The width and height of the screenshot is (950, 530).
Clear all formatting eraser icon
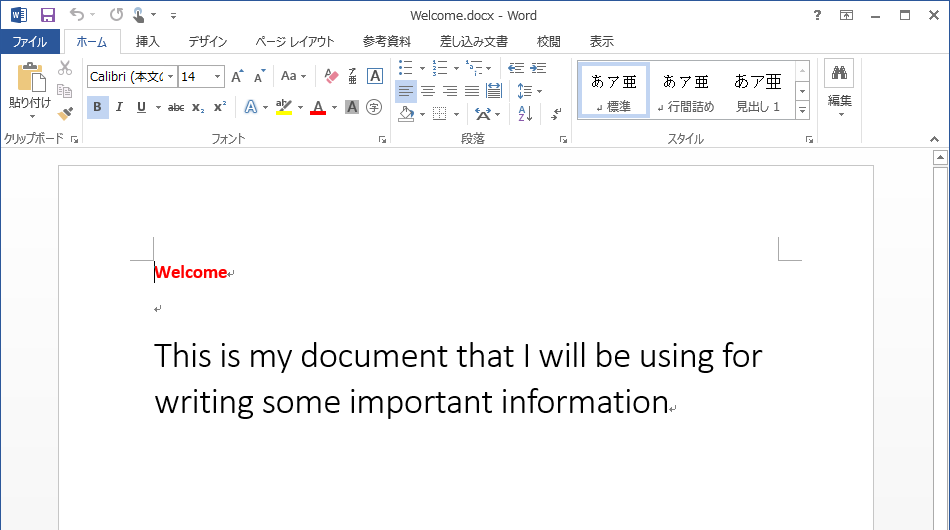coord(331,76)
